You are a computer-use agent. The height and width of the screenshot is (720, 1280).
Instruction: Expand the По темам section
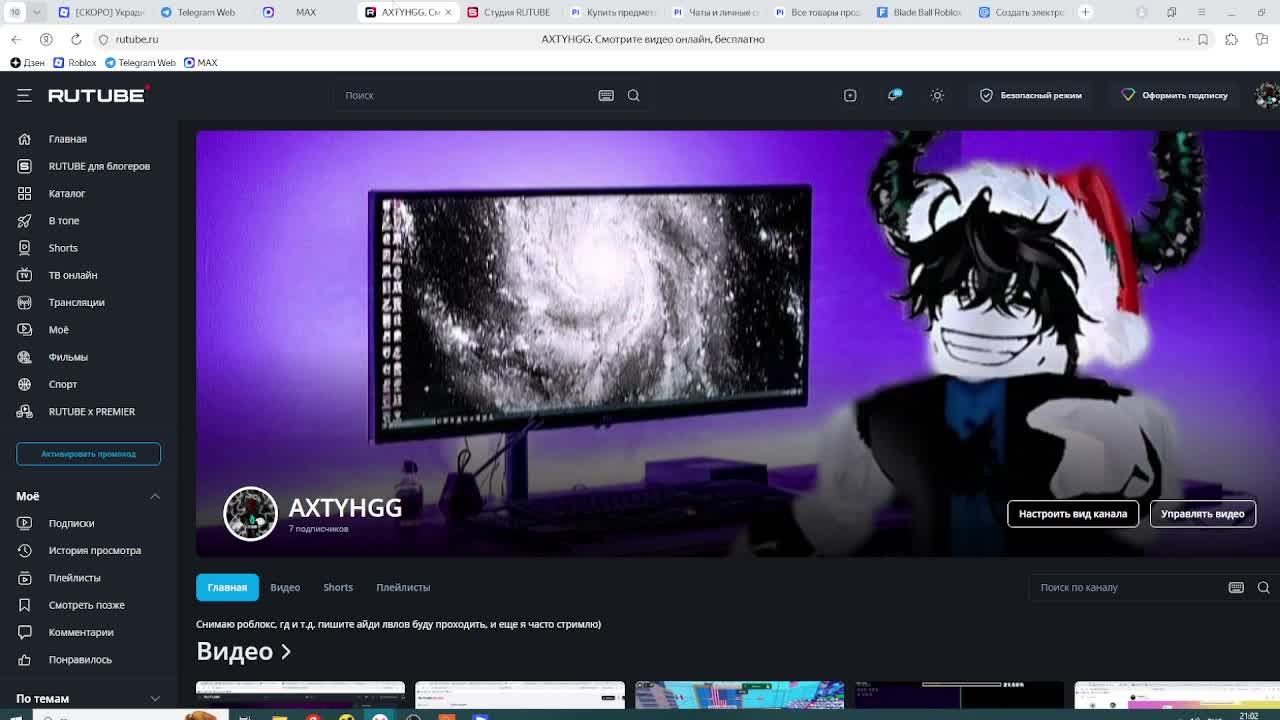pyautogui.click(x=155, y=698)
